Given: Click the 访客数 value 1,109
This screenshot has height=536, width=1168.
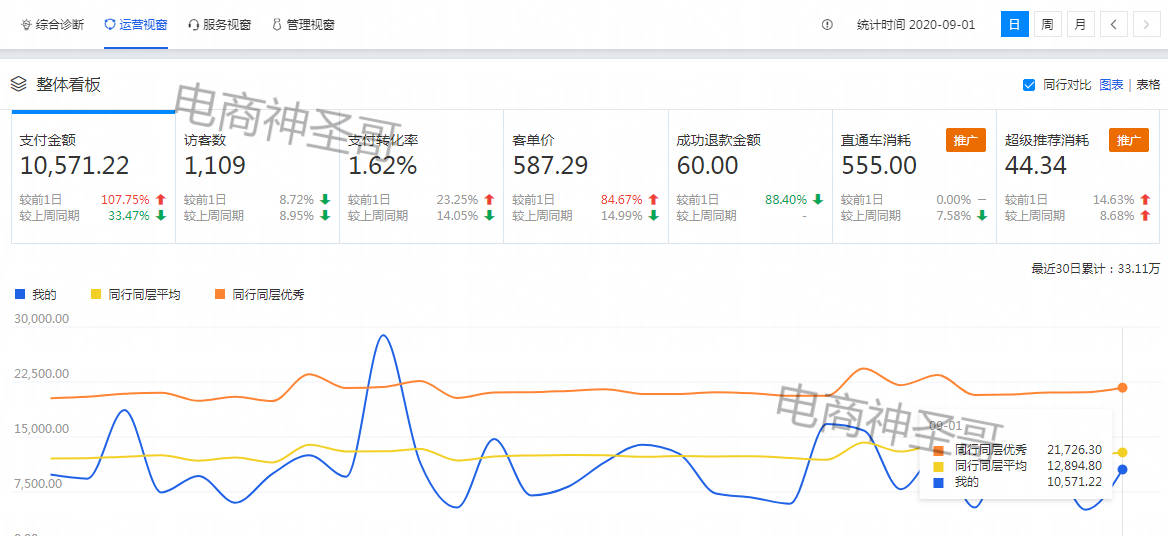Looking at the screenshot, I should [215, 165].
